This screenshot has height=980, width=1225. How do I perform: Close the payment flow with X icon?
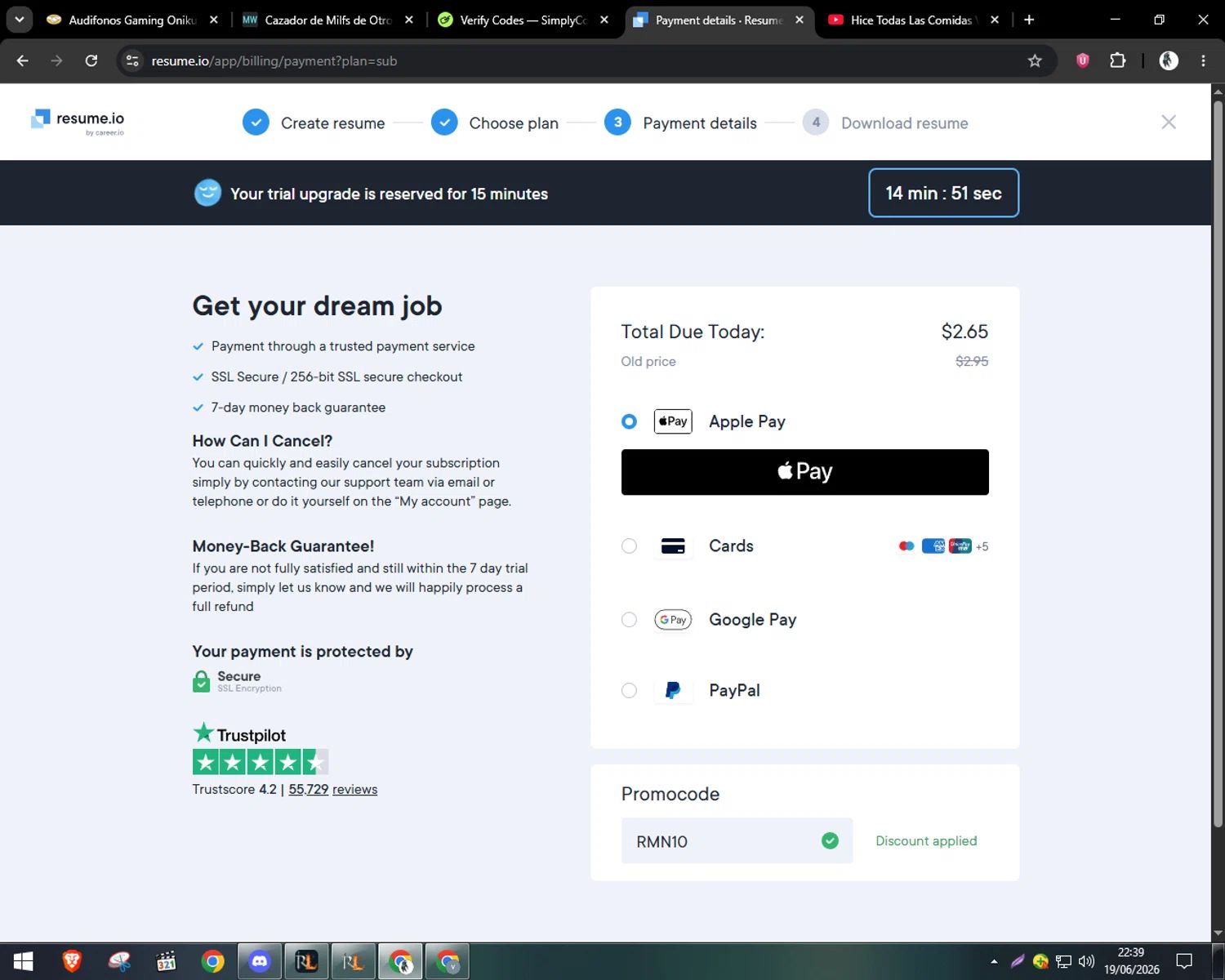[1169, 122]
